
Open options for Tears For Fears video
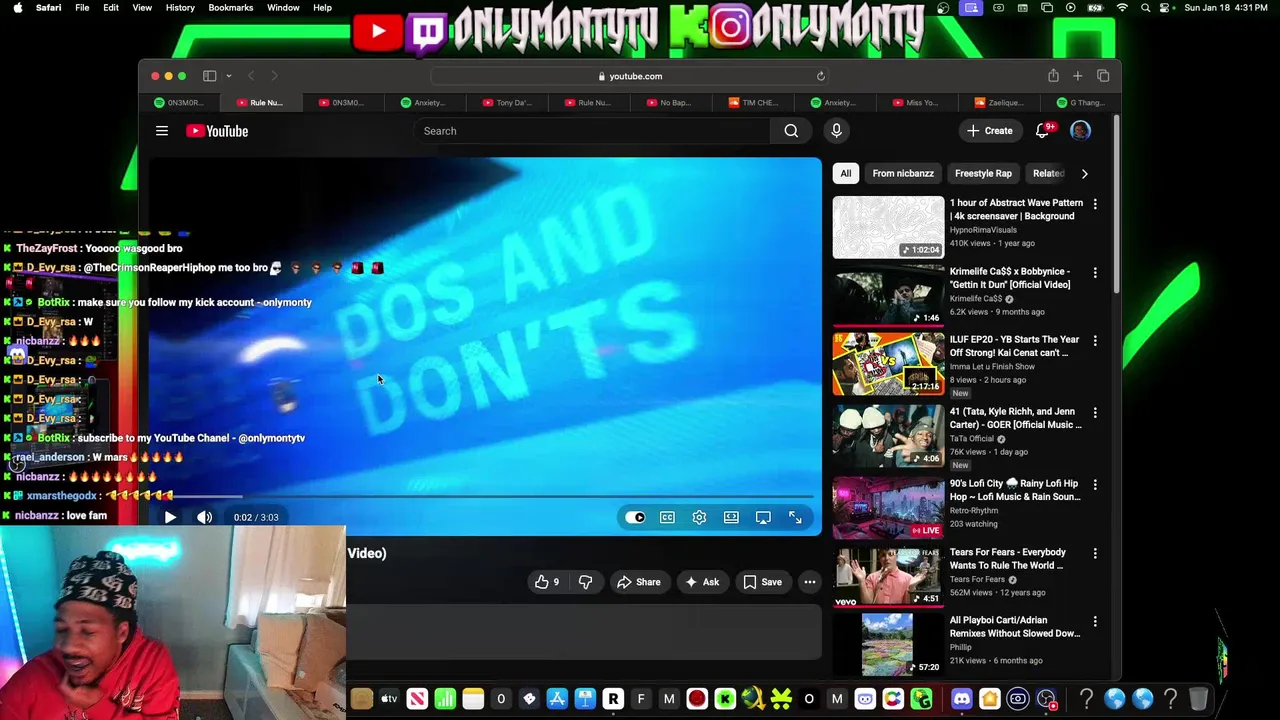(1095, 553)
